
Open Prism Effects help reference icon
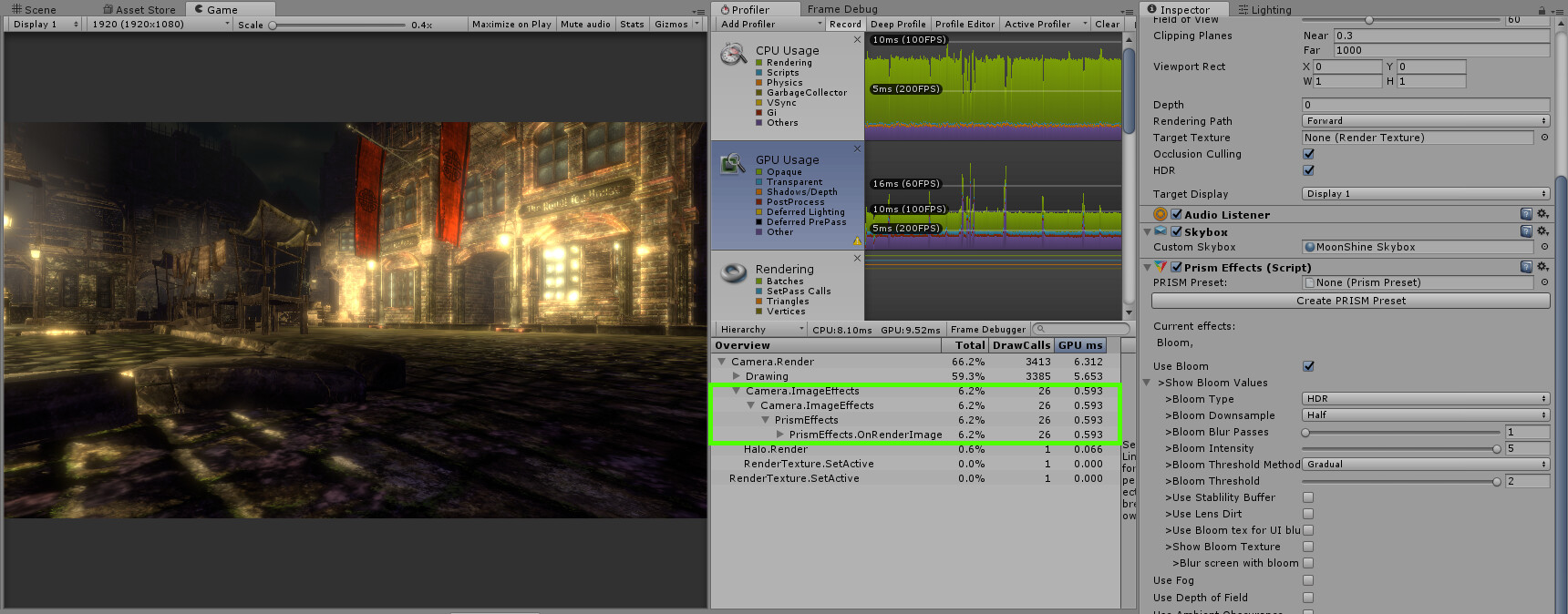pos(1526,267)
